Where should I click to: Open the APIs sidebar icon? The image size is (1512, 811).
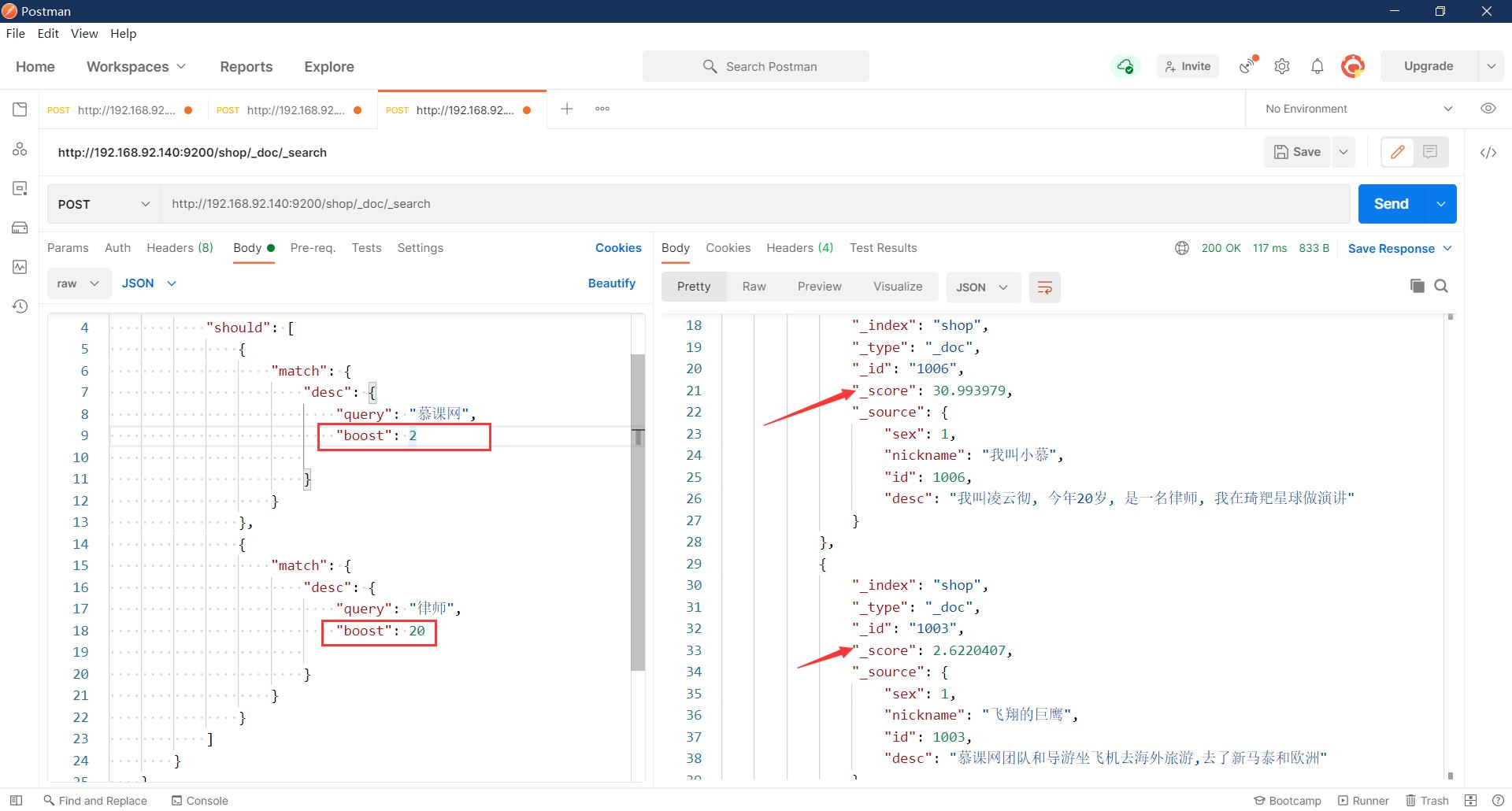20,149
